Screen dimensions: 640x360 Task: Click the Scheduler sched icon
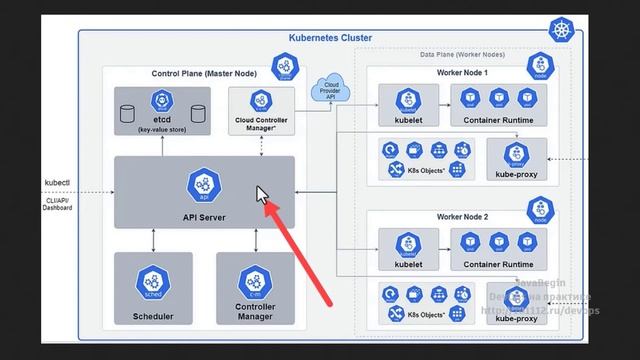point(153,282)
